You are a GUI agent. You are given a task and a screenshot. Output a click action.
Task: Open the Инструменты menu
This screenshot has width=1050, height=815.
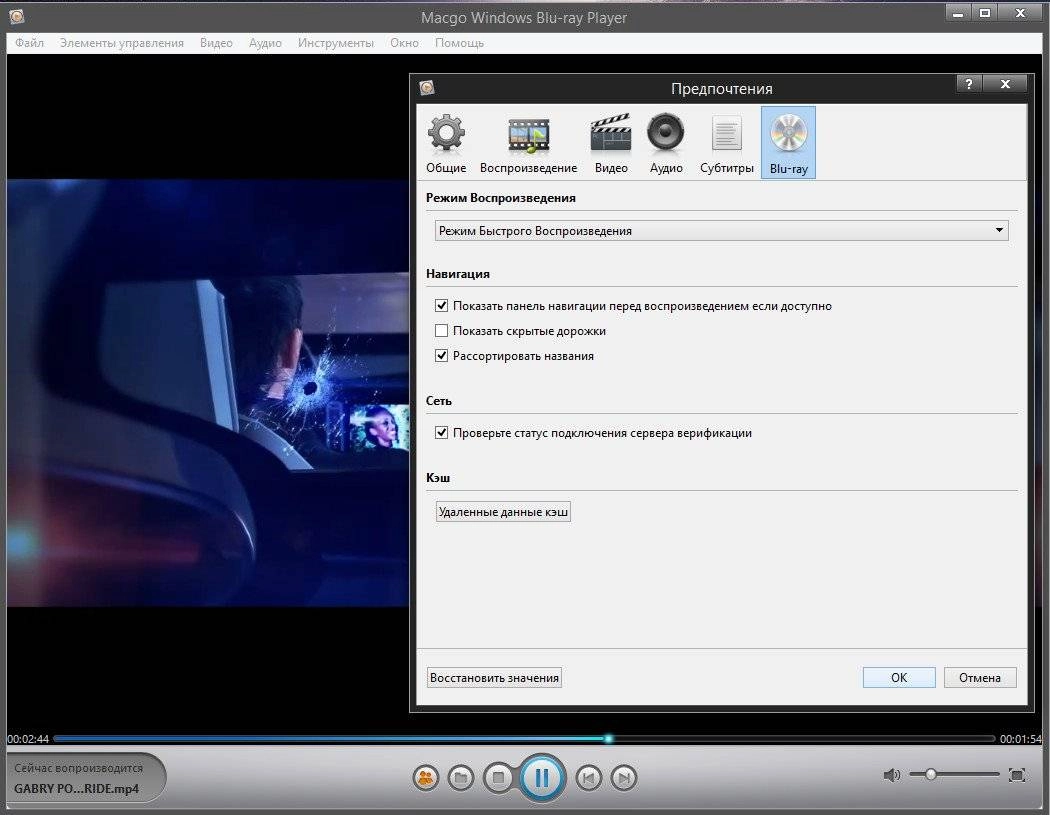click(336, 43)
